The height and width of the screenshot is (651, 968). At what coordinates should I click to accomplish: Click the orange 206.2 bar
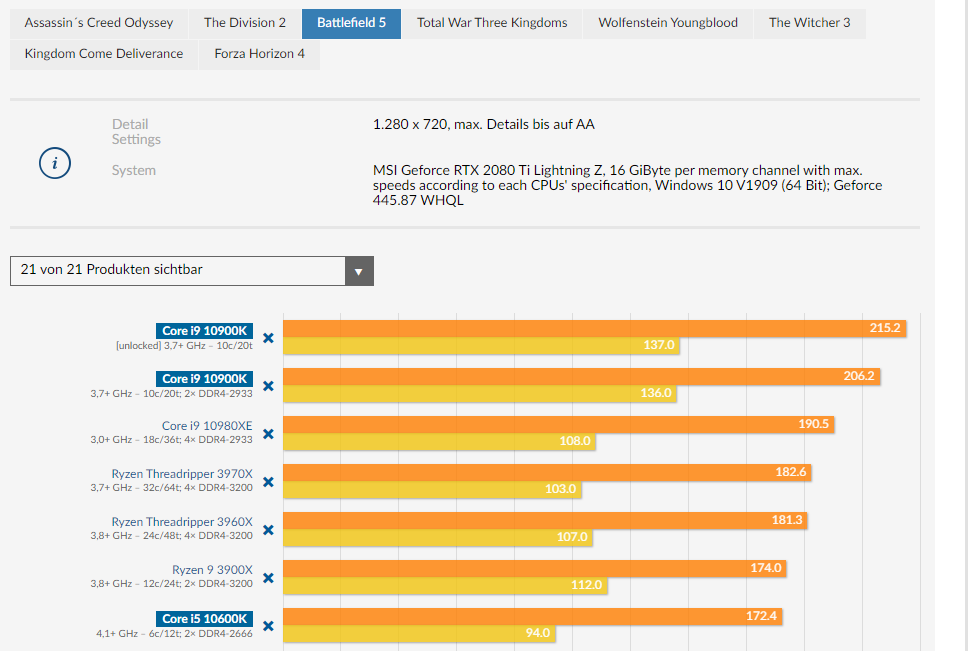(582, 376)
